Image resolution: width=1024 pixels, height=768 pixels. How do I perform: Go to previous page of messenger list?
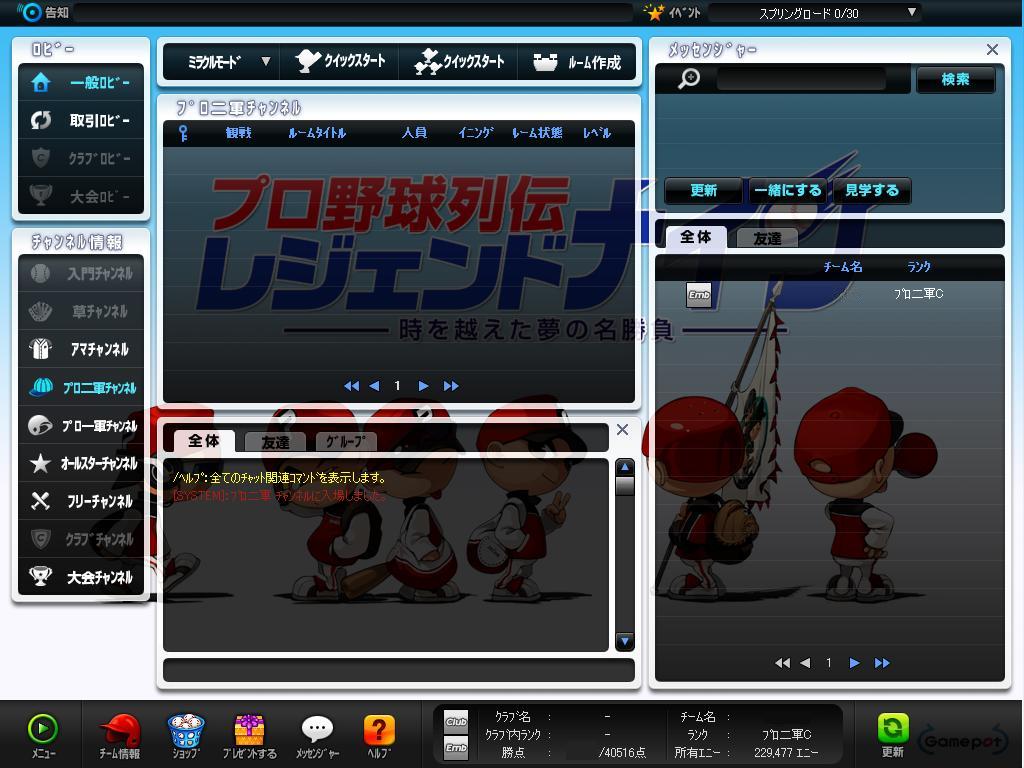click(x=805, y=663)
